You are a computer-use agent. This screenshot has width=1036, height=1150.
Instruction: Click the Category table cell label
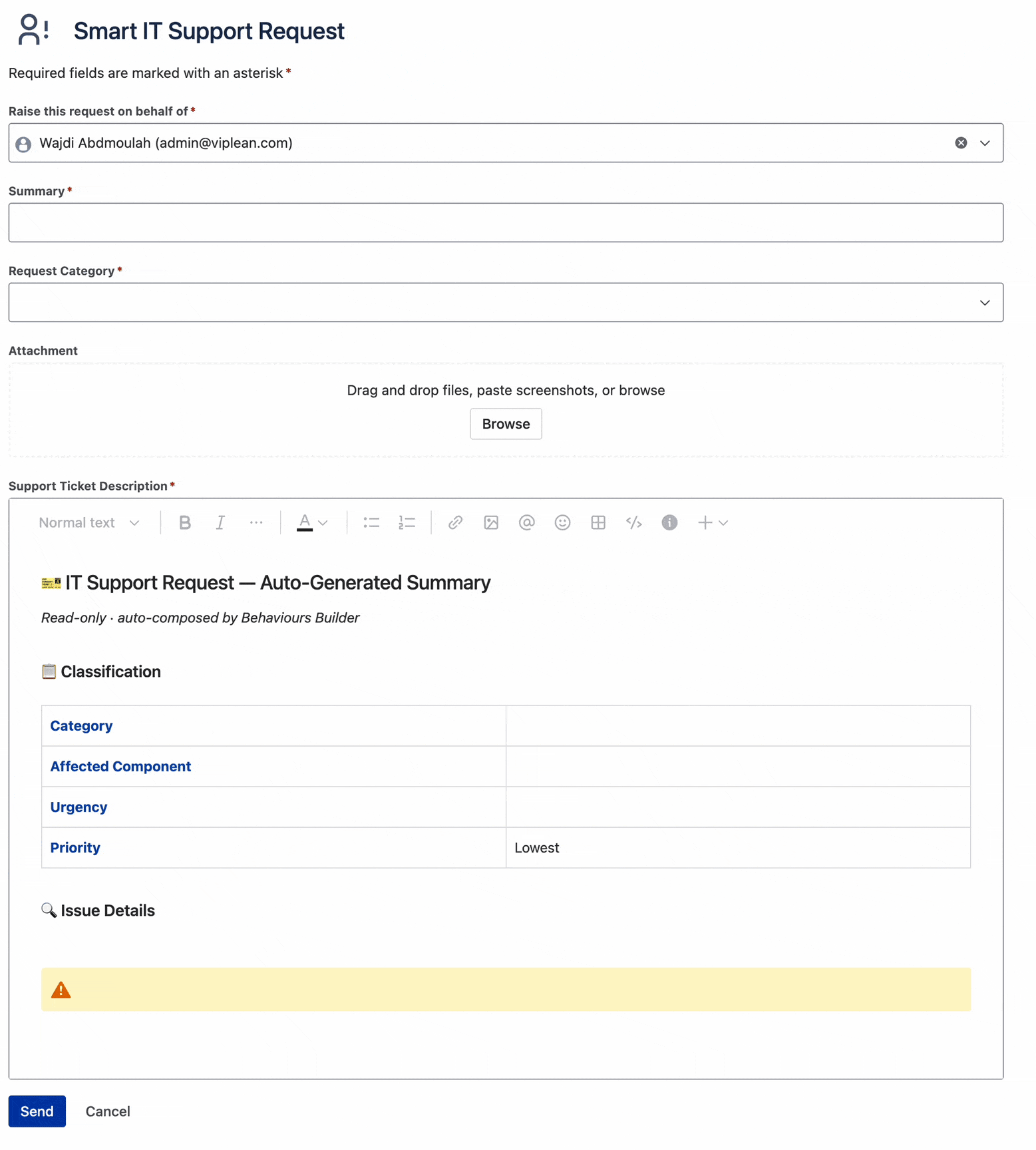(x=81, y=726)
